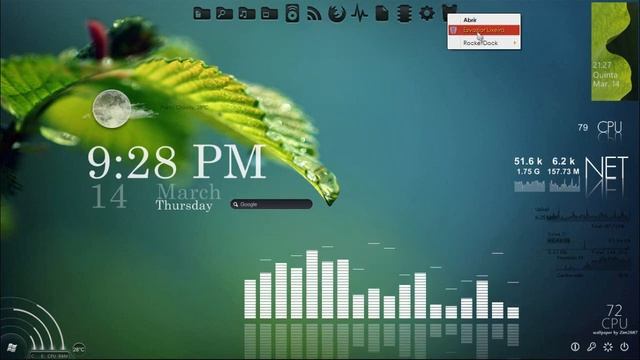Open the settings gear dock icon
This screenshot has width=640, height=360.
point(427,13)
